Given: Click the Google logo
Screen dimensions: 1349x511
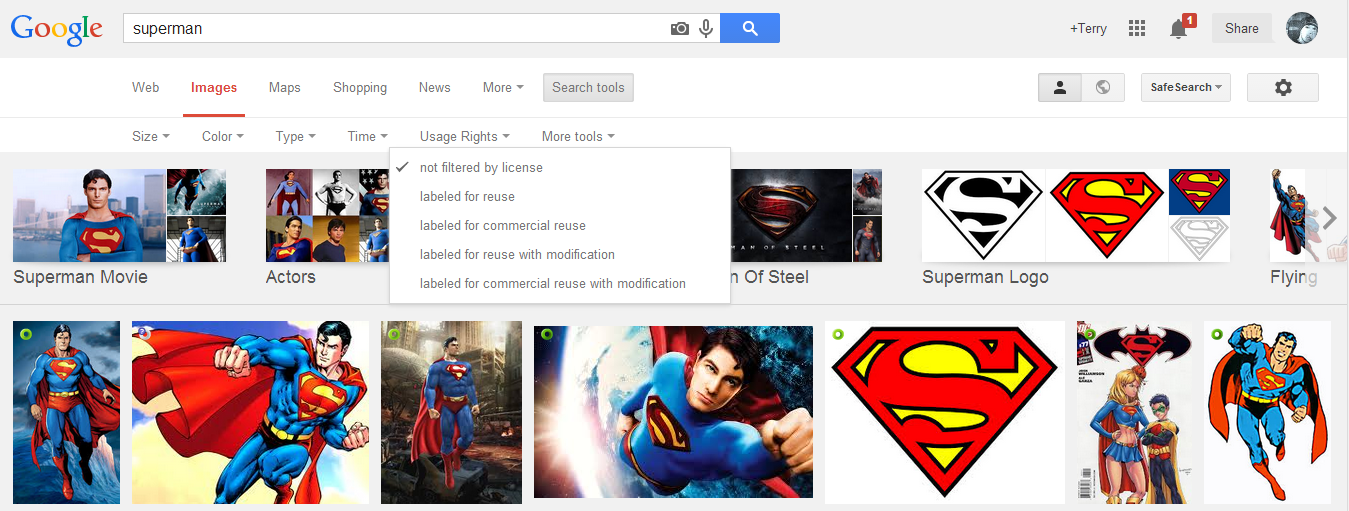Looking at the screenshot, I should pos(57,28).
